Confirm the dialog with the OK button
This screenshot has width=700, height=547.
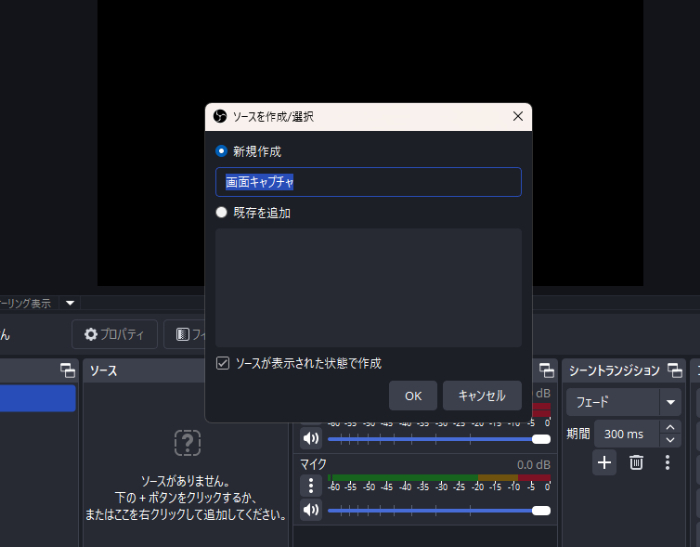[x=413, y=396]
